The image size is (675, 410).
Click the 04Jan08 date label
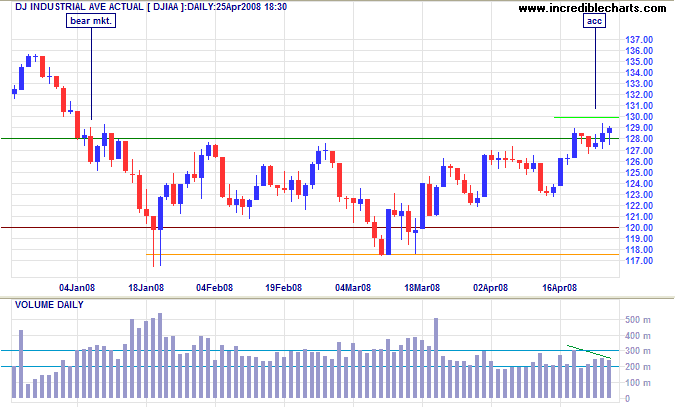77,288
